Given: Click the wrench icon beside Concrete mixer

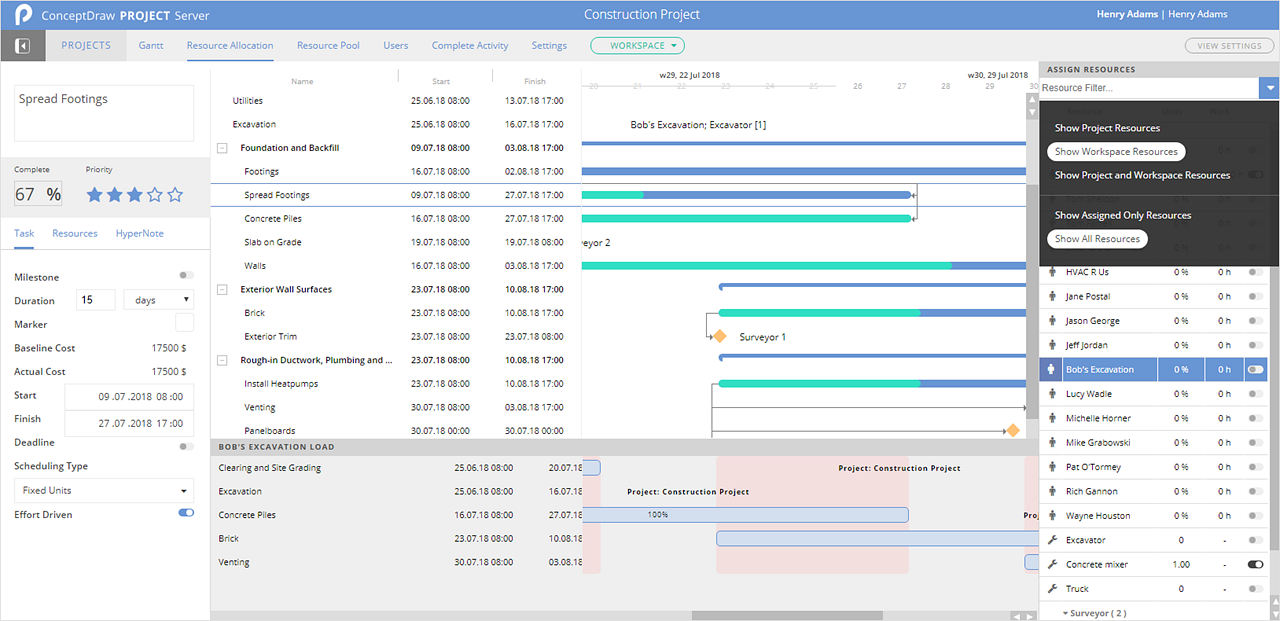Looking at the screenshot, I should click(x=1052, y=565).
